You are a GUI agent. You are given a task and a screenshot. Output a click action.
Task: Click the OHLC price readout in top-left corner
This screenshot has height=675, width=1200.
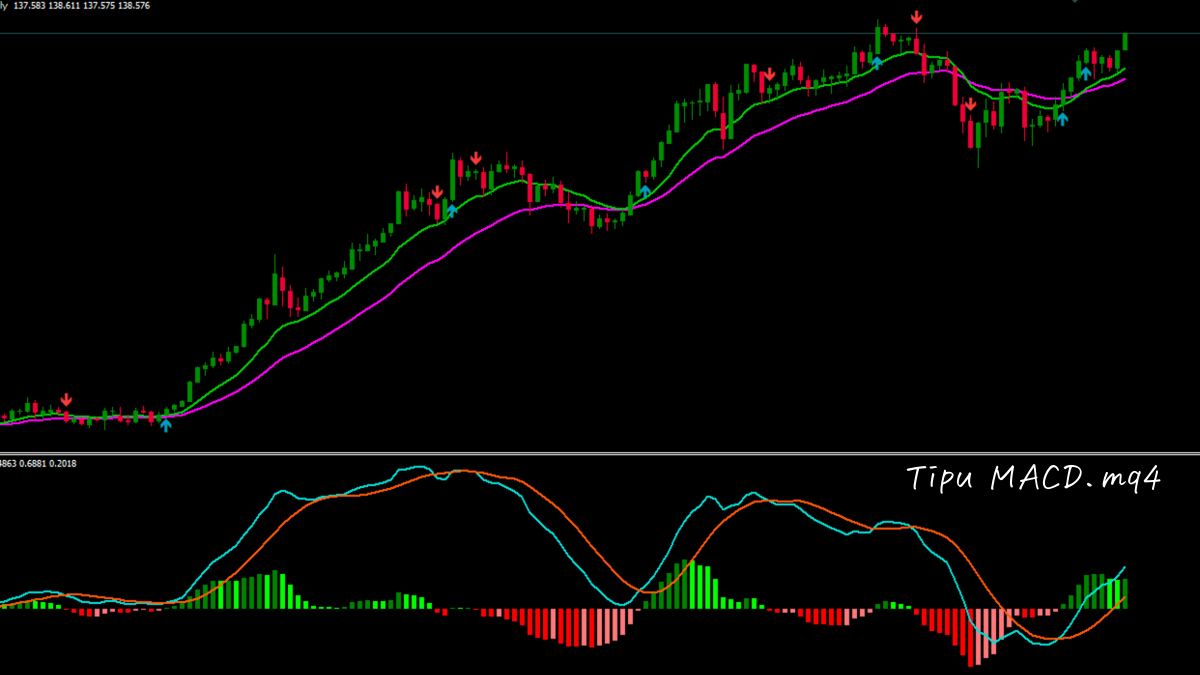pyautogui.click(x=80, y=6)
